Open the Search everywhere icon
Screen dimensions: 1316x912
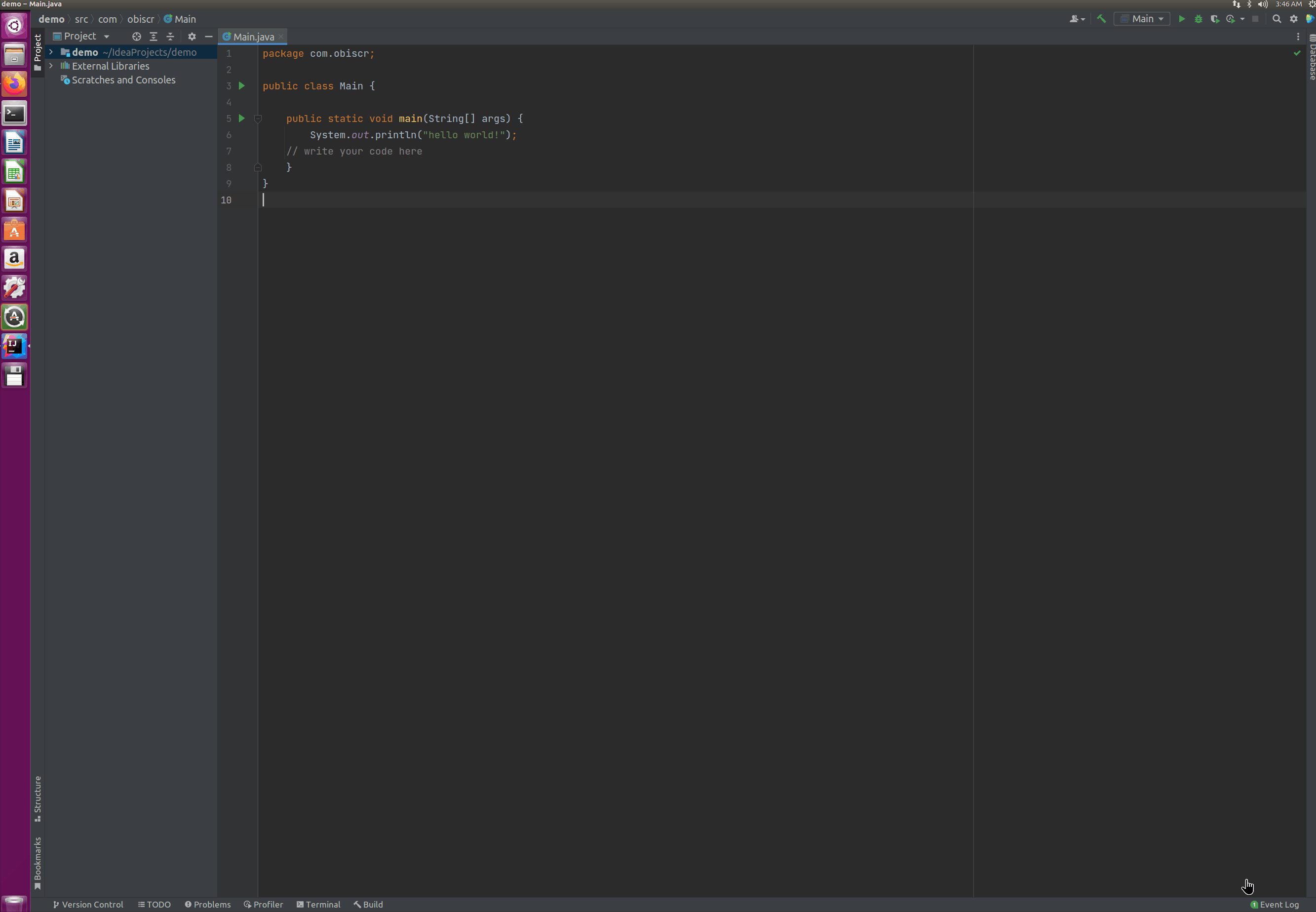pos(1277,19)
